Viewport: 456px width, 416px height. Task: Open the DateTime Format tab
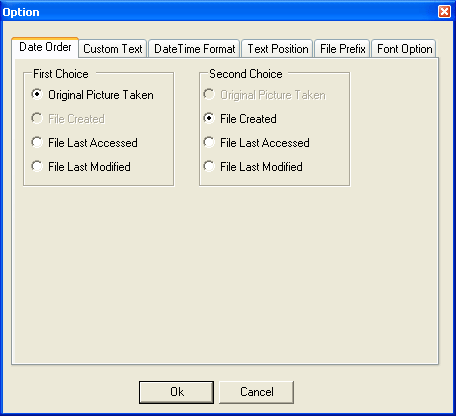(x=194, y=49)
